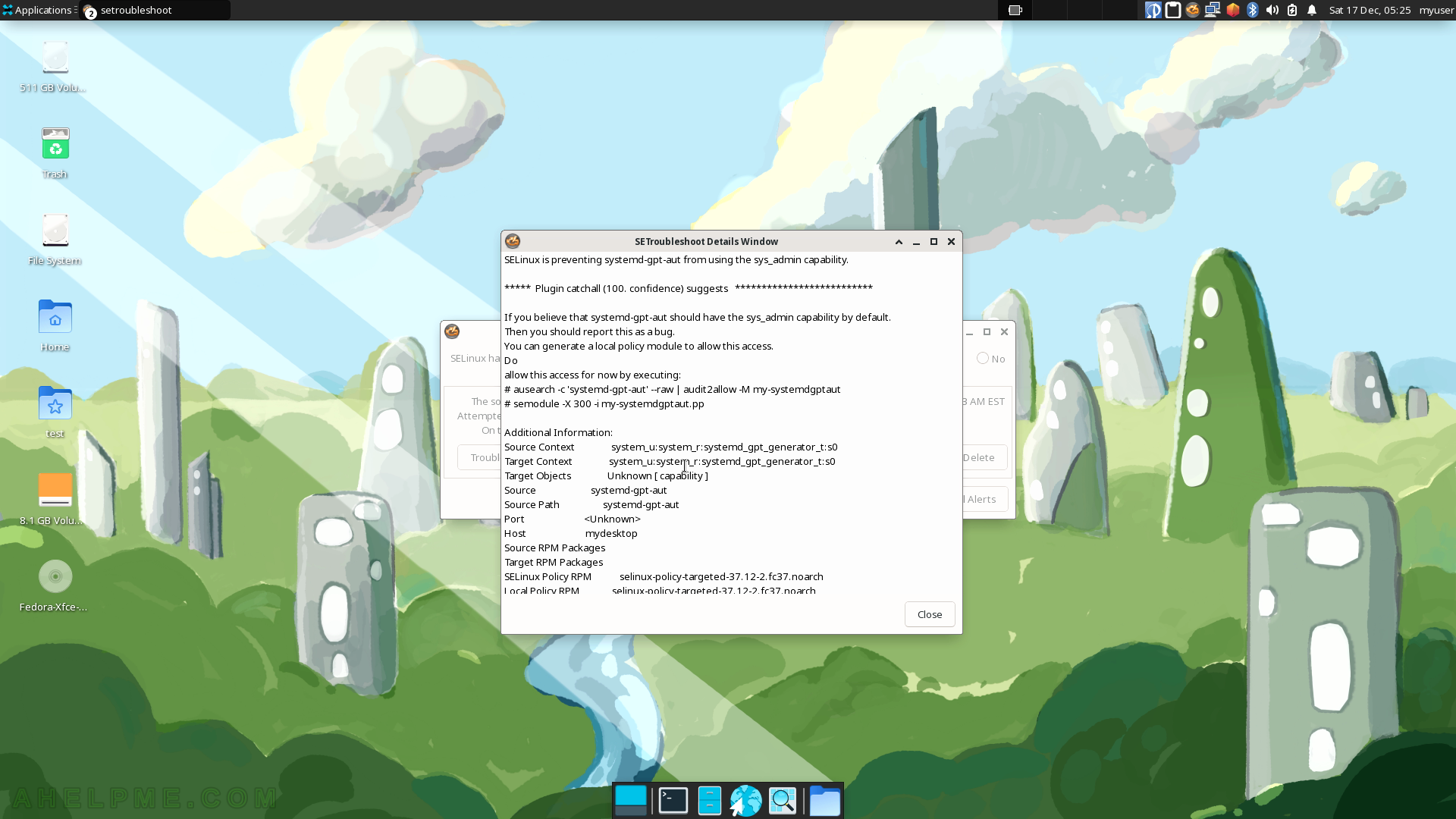This screenshot has height=819, width=1456.
Task: Click the orange hexagon tray icon
Action: [x=1233, y=10]
